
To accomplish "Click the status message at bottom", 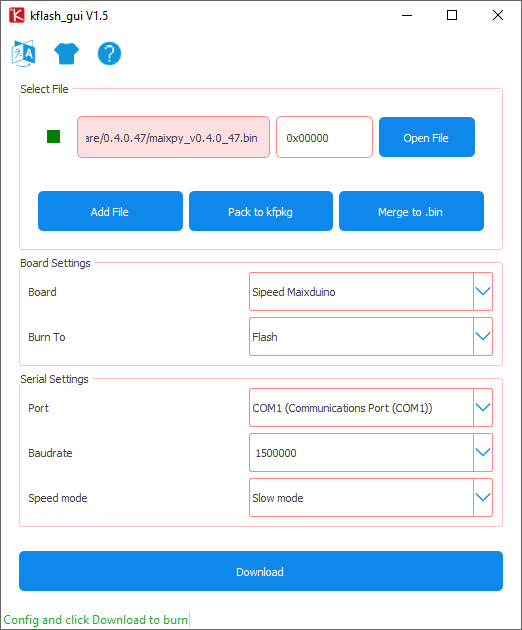I will coord(96,620).
